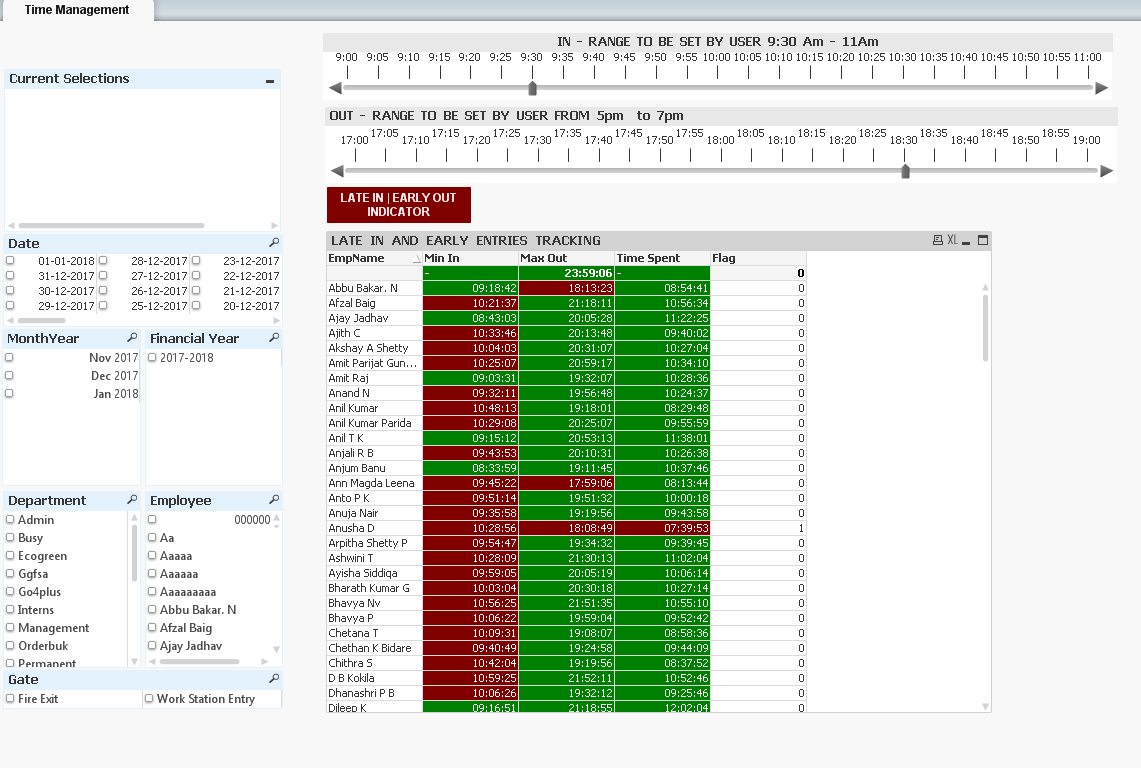The width and height of the screenshot is (1141, 768).
Task: Click the print icon on tracking table
Action: [937, 240]
